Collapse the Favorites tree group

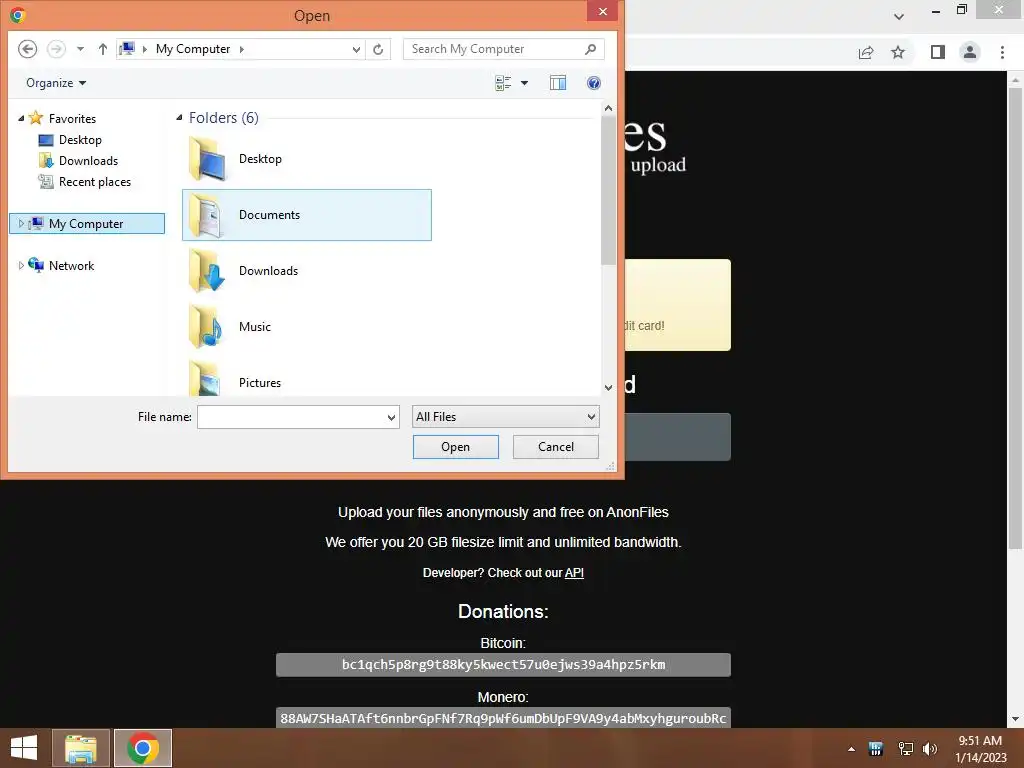click(21, 119)
